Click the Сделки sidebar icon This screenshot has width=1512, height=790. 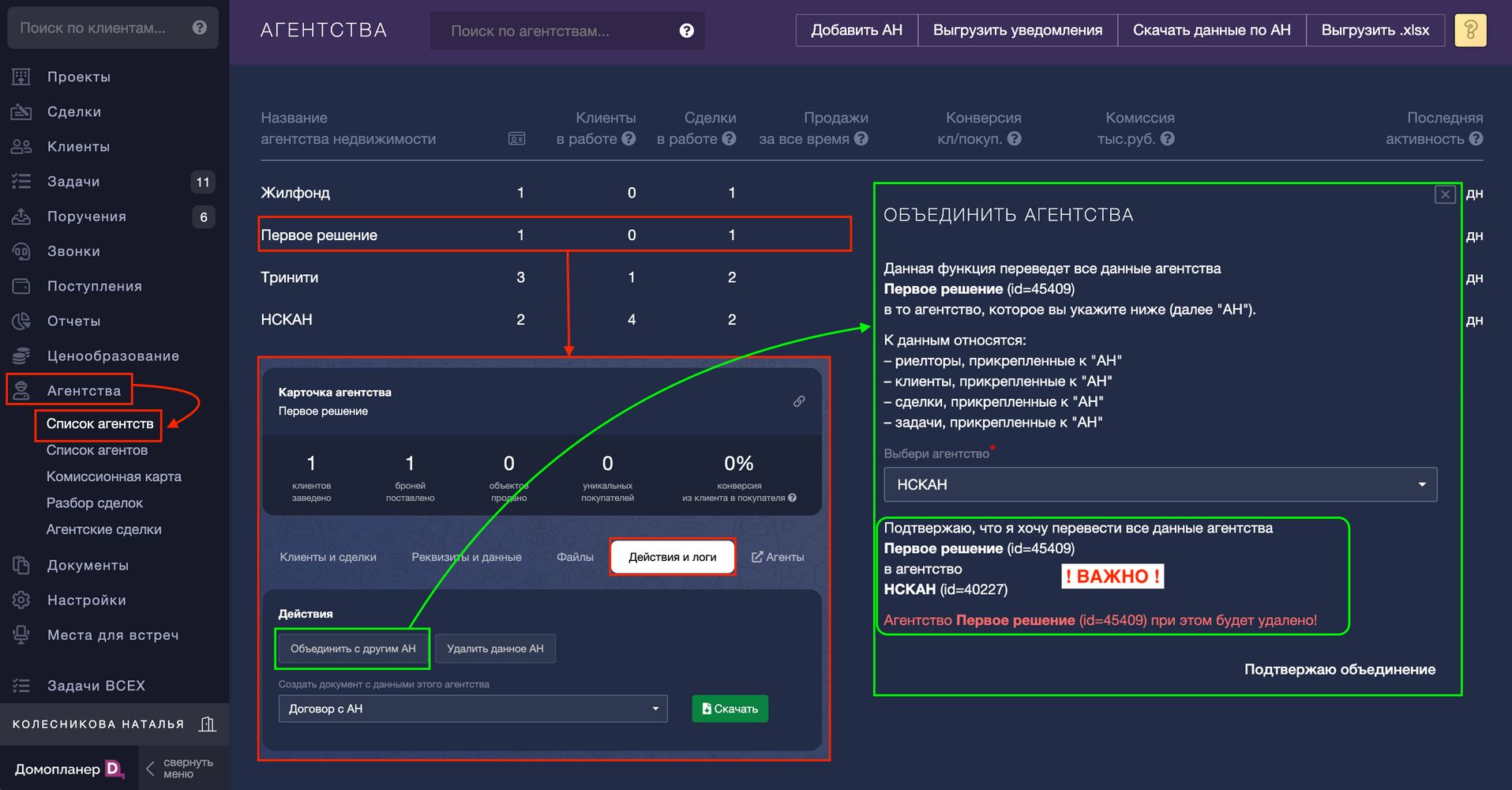pos(21,111)
